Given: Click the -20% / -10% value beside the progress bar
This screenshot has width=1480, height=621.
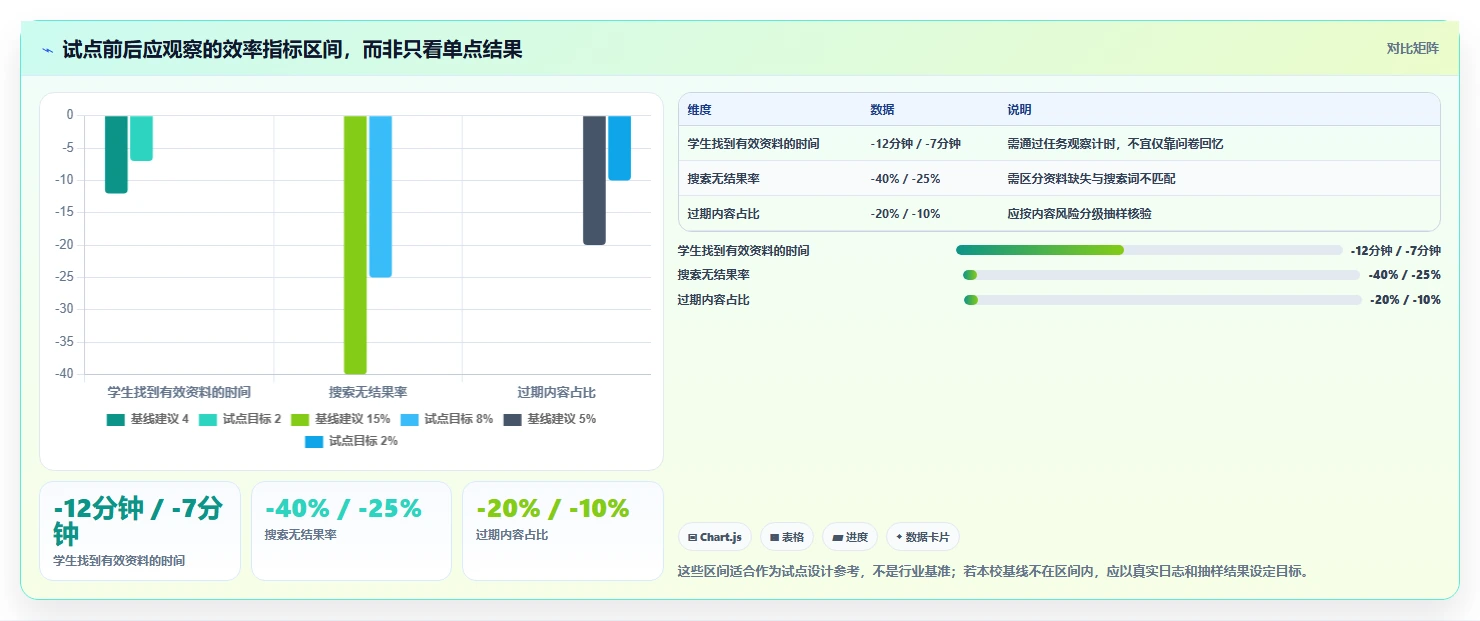Looking at the screenshot, I should click(1405, 300).
